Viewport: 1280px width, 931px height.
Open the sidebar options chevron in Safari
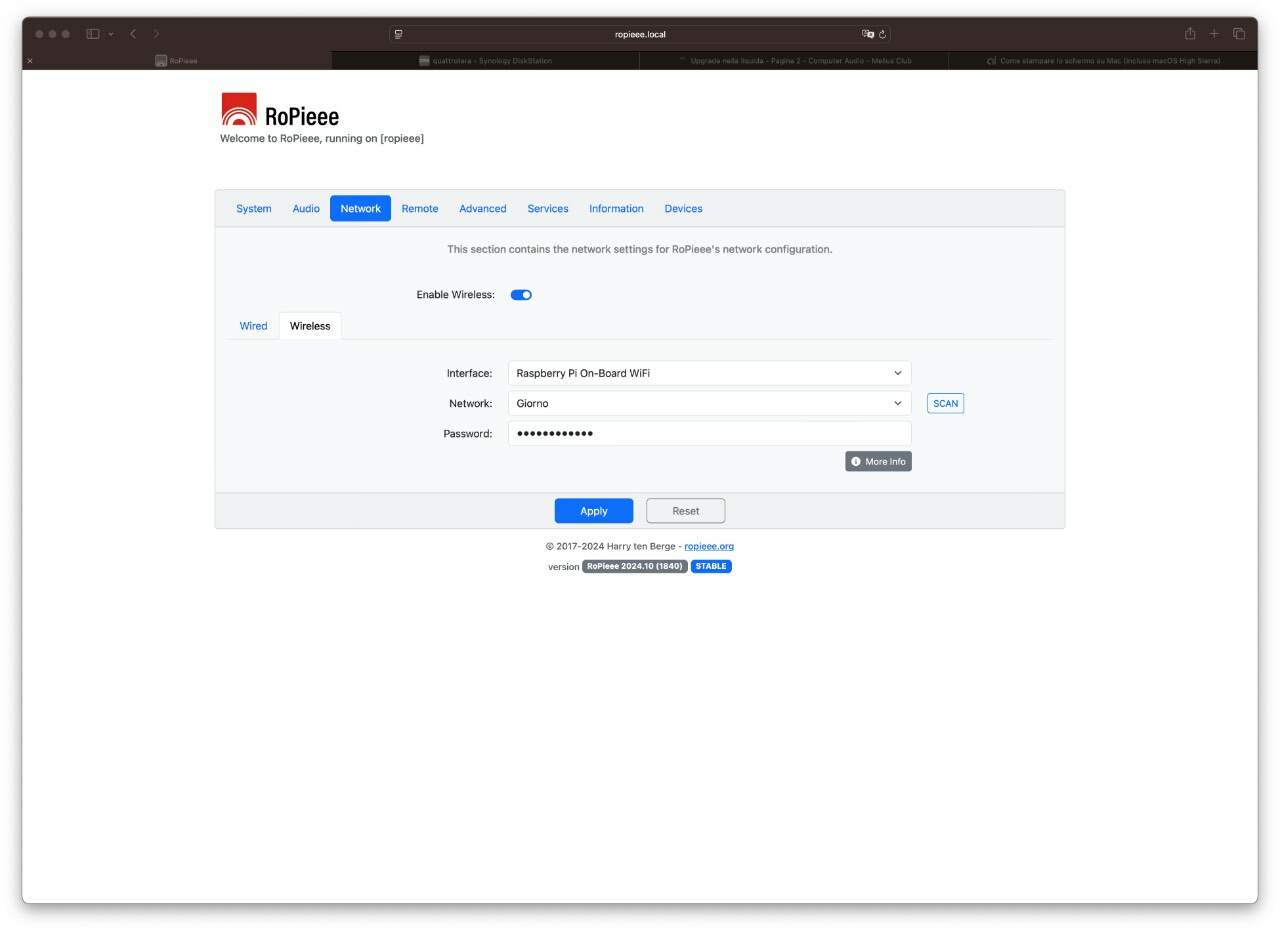coord(111,34)
